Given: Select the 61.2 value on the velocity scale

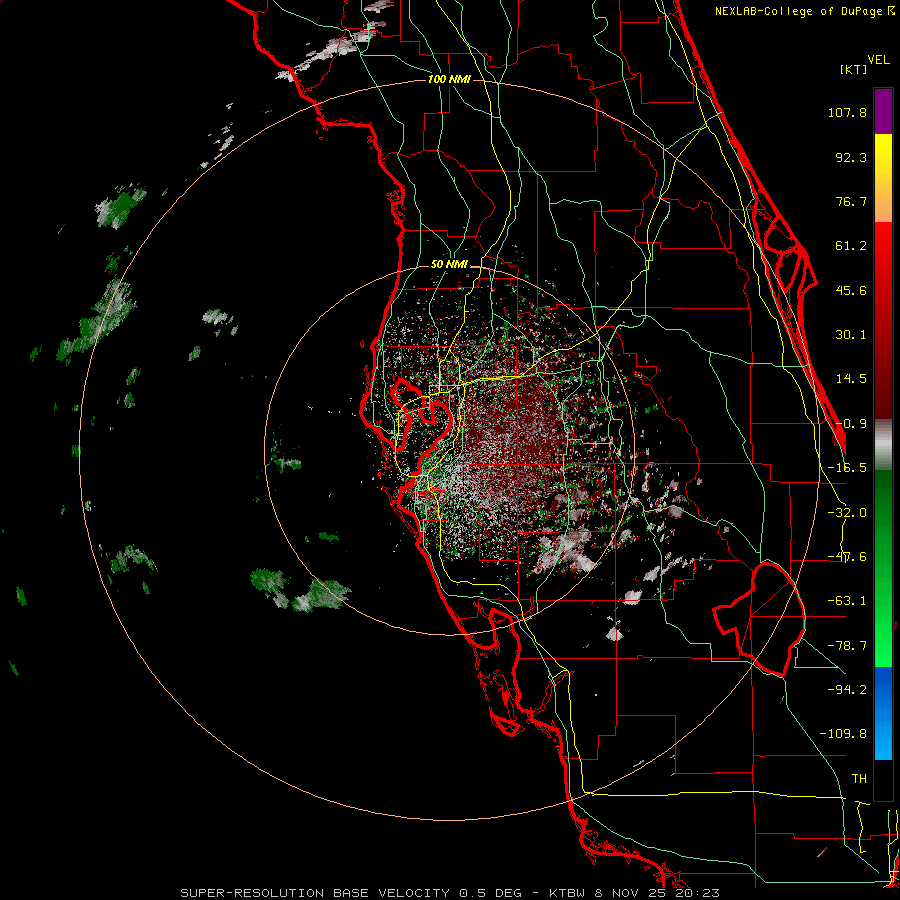Looking at the screenshot, I should 851,246.
